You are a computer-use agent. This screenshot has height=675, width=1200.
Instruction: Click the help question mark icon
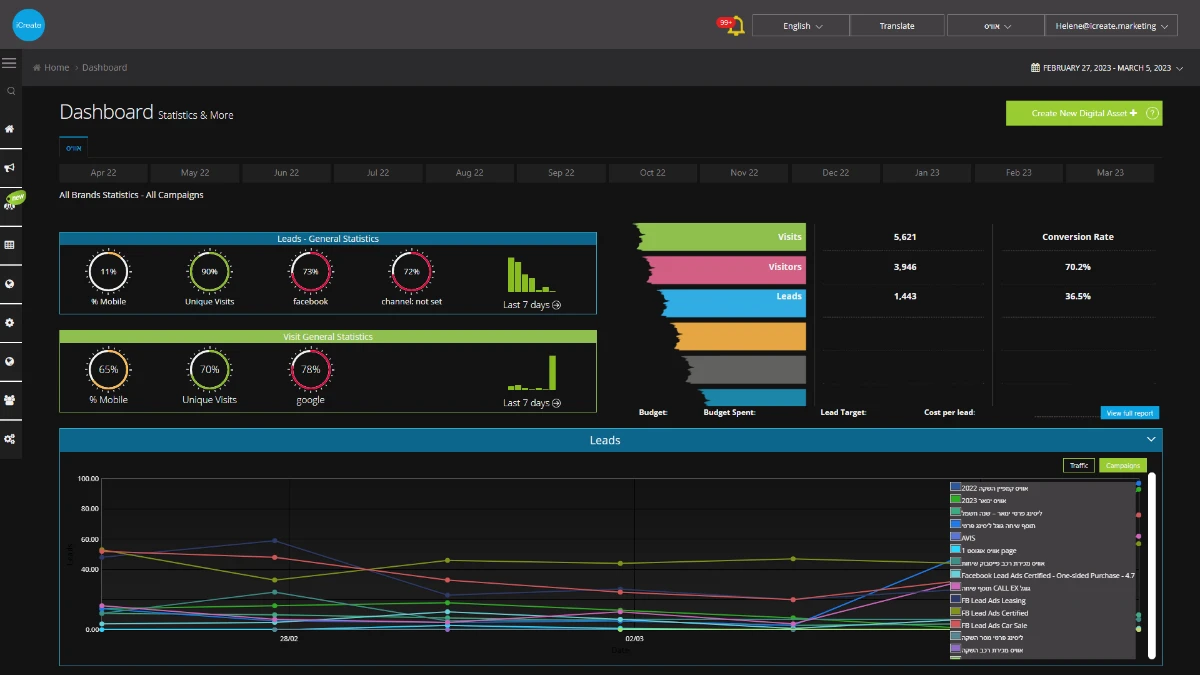[x=1153, y=113]
